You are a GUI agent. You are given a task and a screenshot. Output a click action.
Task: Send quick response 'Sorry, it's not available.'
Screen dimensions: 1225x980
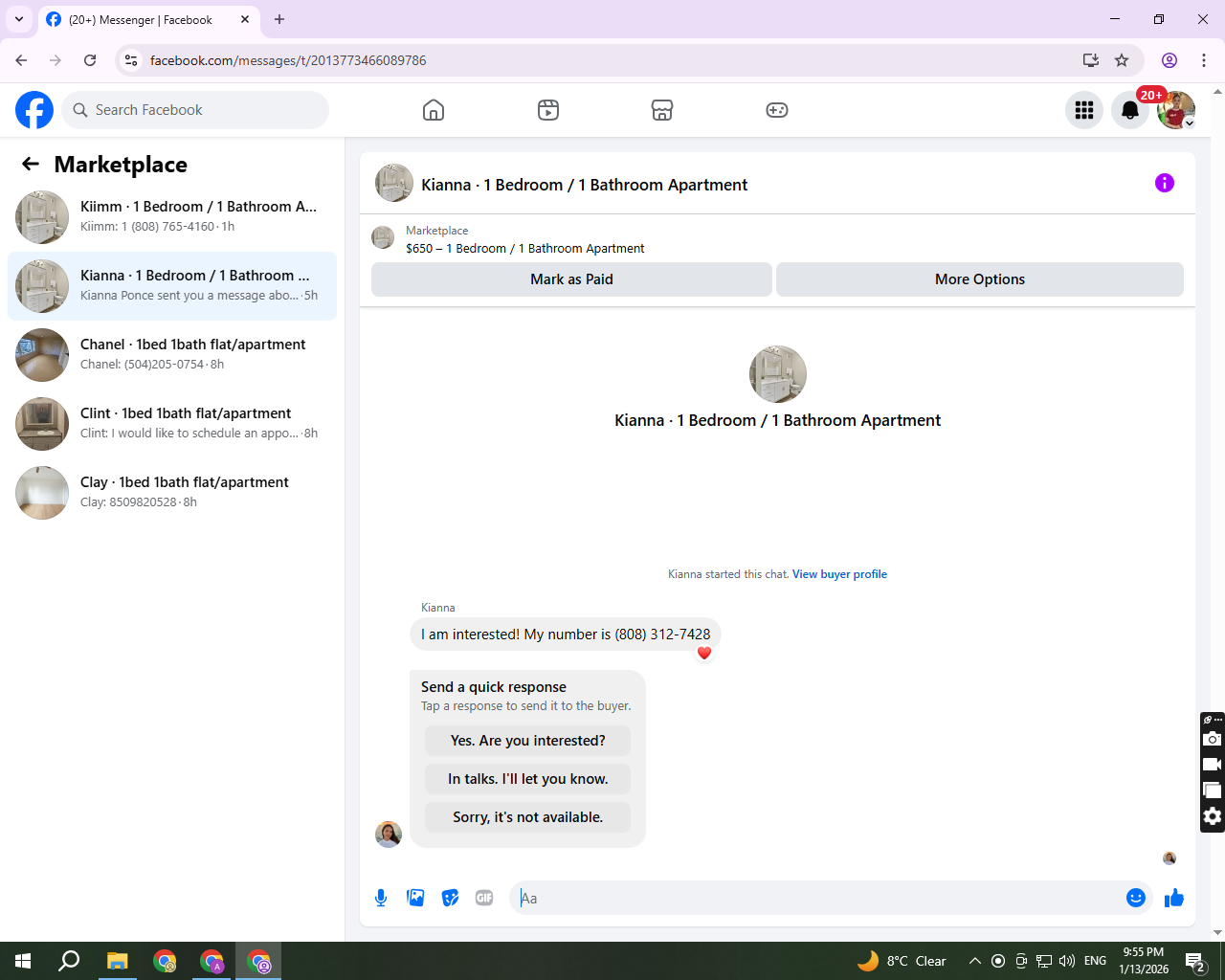pyautogui.click(x=528, y=817)
